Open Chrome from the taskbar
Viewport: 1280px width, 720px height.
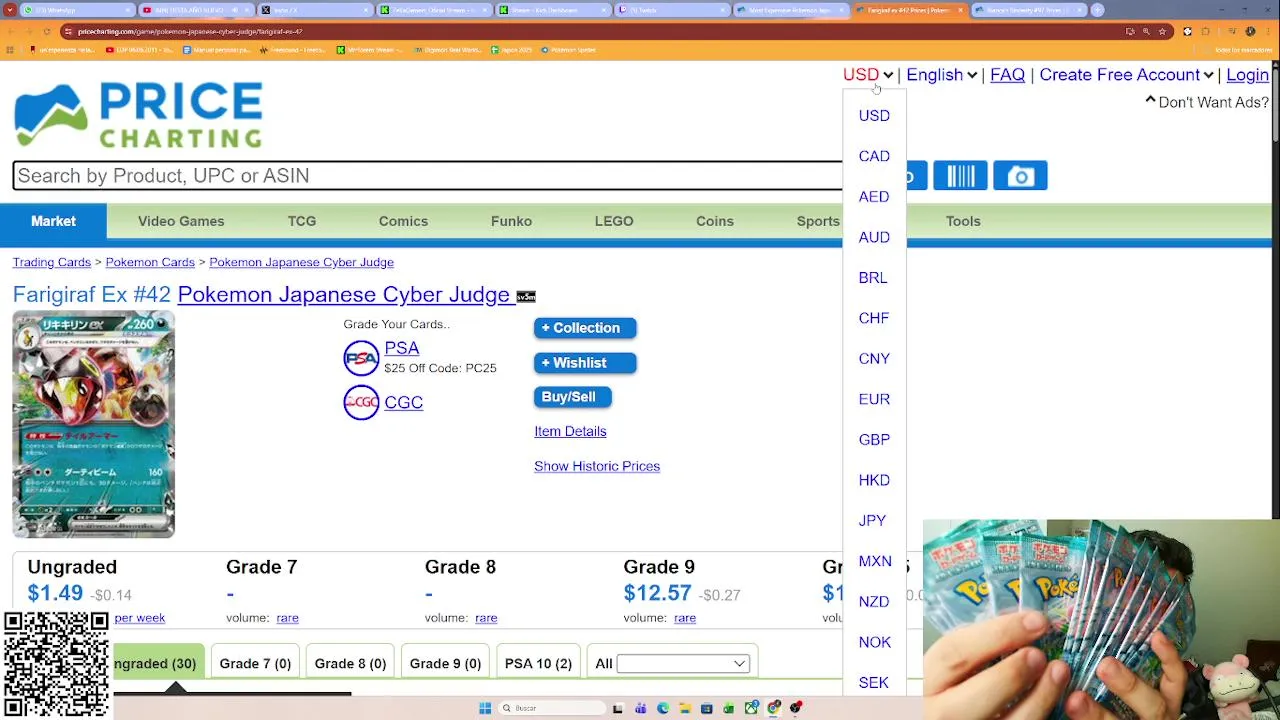click(x=774, y=708)
